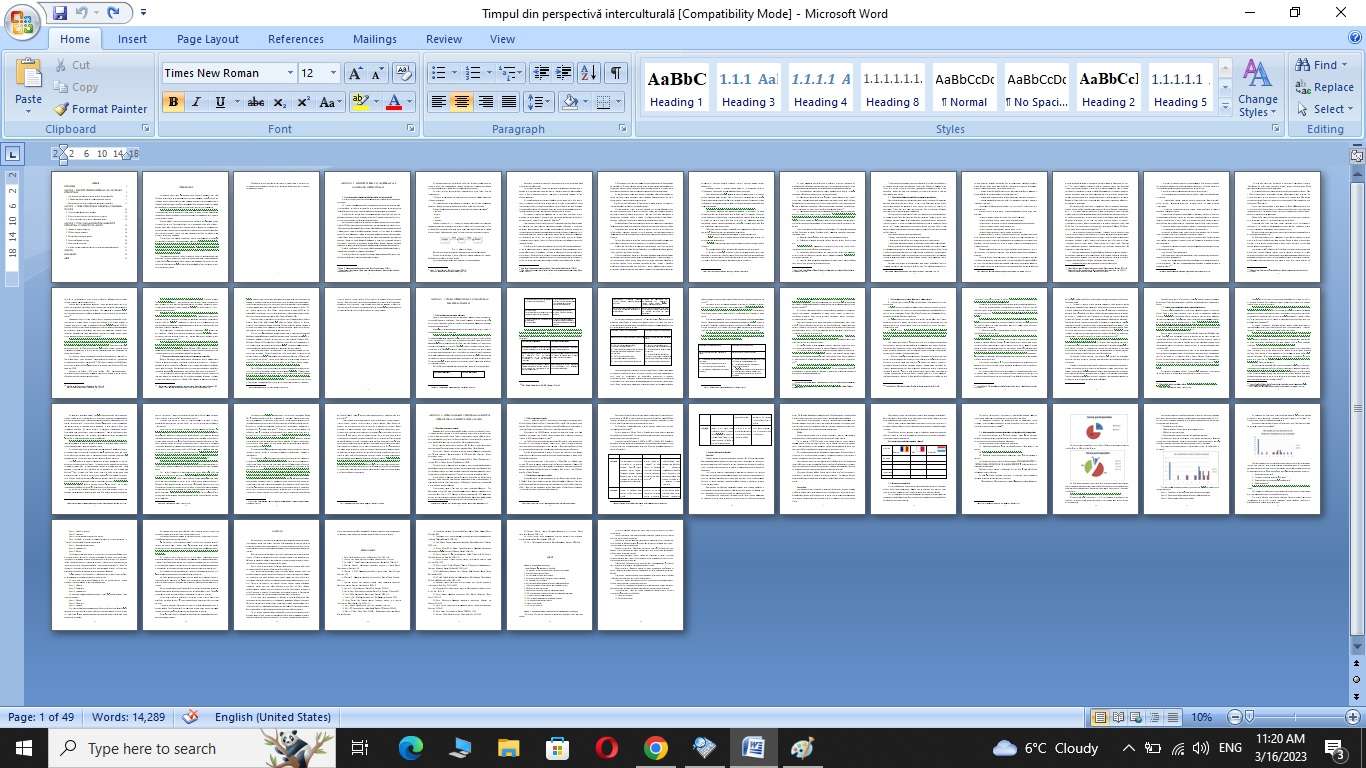The width and height of the screenshot is (1366, 768).
Task: Click the Increase Indent icon
Action: pos(564,73)
